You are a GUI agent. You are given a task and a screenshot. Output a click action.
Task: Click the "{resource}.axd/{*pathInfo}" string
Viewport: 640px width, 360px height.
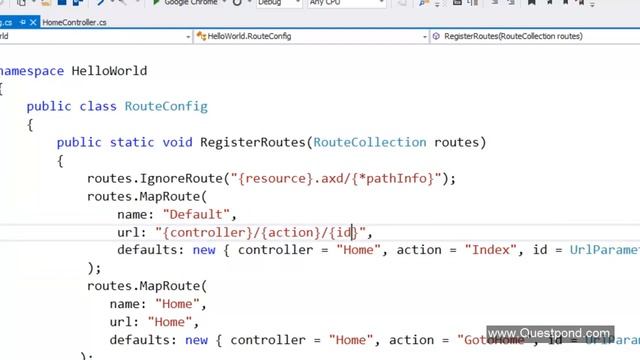(336, 178)
